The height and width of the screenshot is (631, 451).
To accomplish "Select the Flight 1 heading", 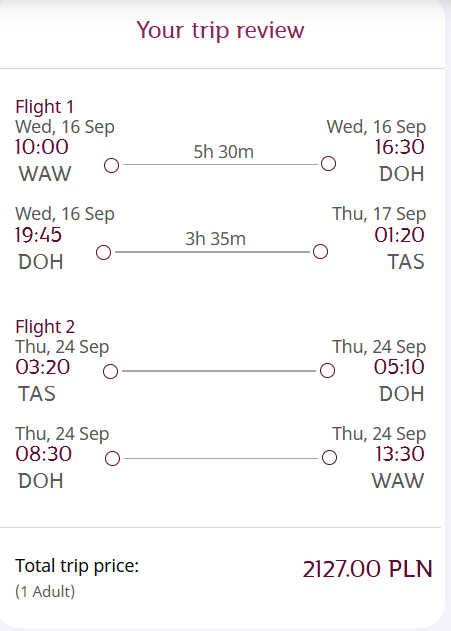I will point(44,107).
